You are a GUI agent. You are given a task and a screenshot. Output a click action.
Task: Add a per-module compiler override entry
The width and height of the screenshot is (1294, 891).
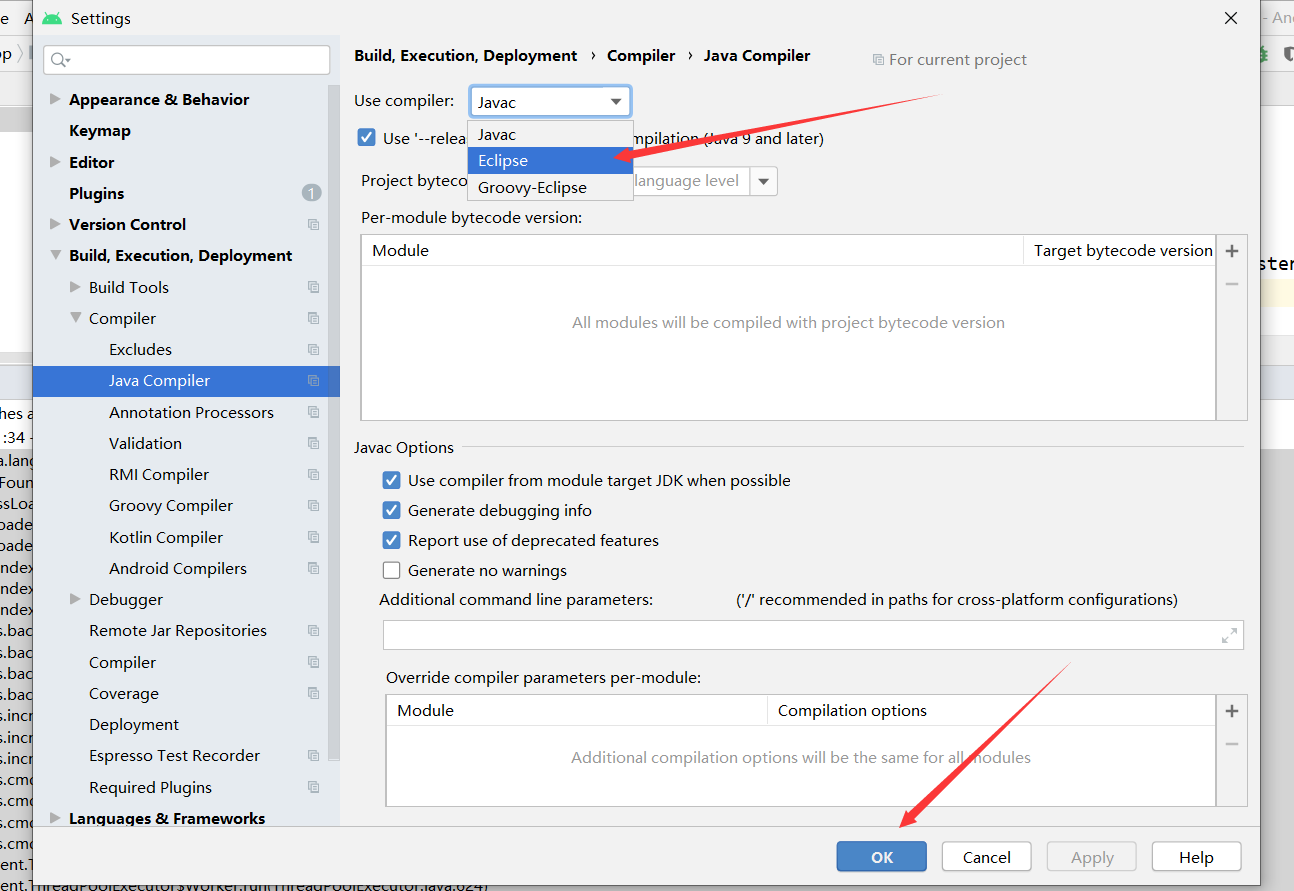click(x=1232, y=711)
